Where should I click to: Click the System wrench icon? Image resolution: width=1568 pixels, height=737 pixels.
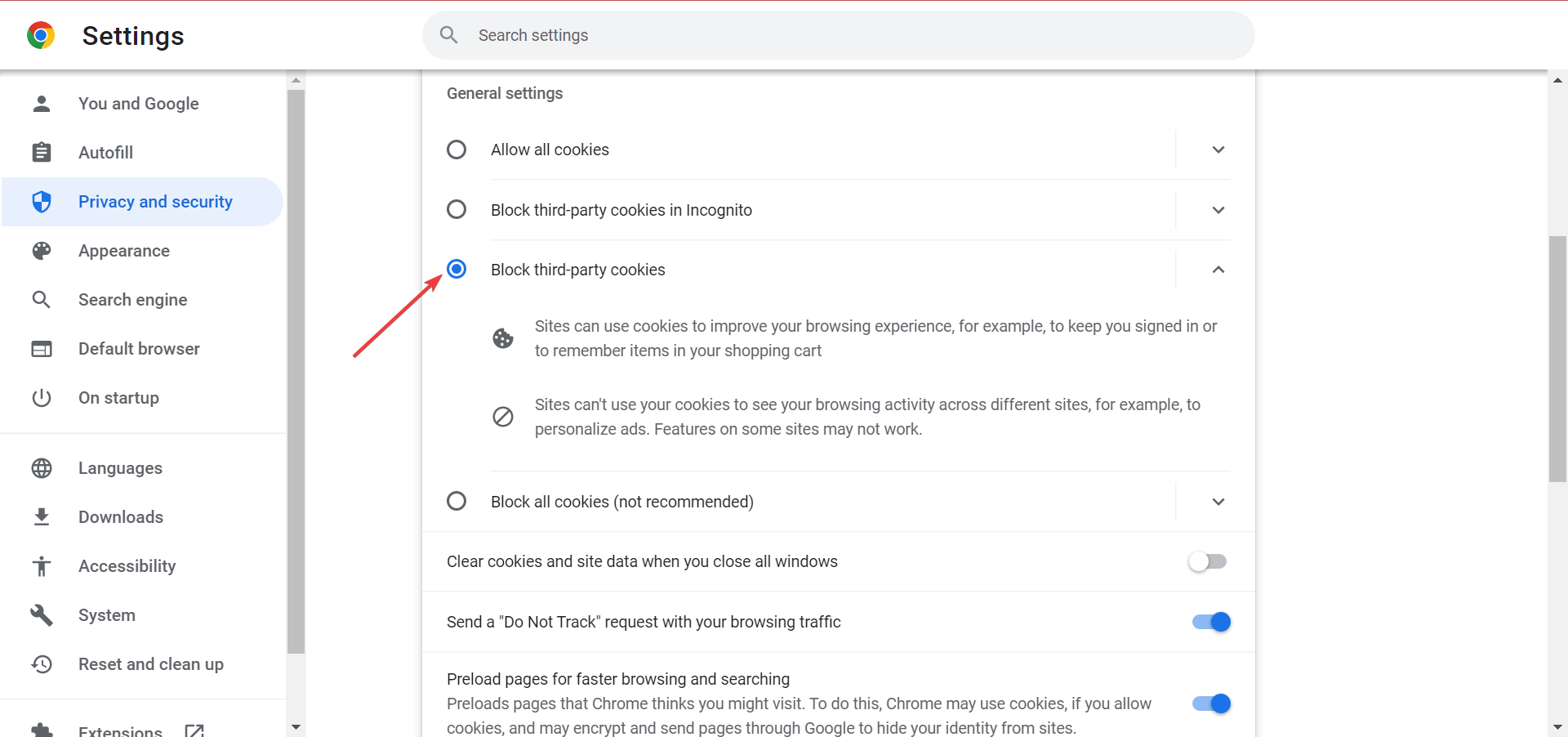pyautogui.click(x=42, y=615)
